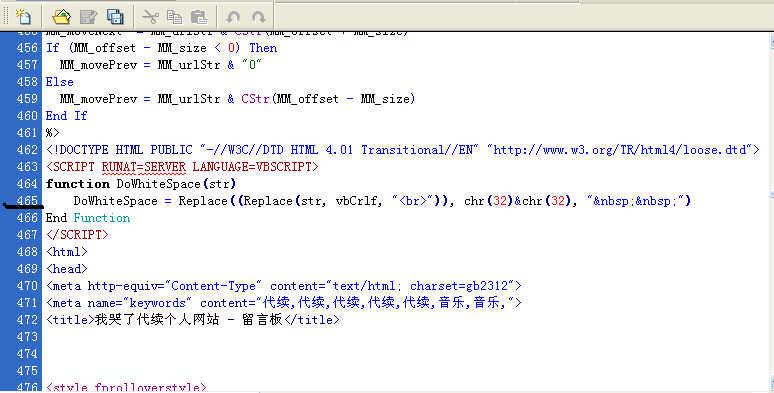Click the Copy icon in toolbar
The height and width of the screenshot is (393, 774).
(174, 17)
